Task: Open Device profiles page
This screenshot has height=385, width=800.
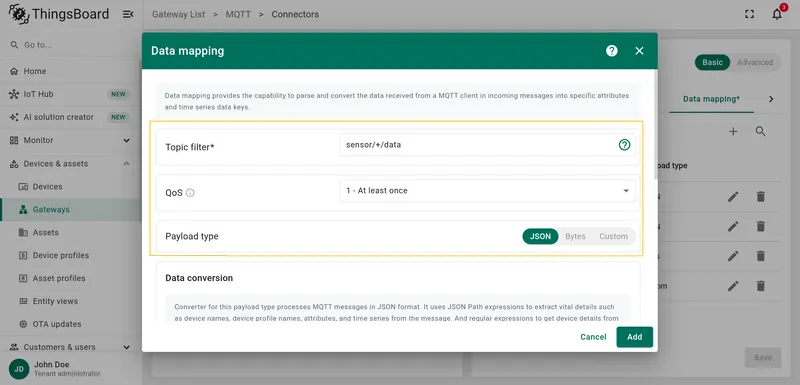Action: [70, 255]
